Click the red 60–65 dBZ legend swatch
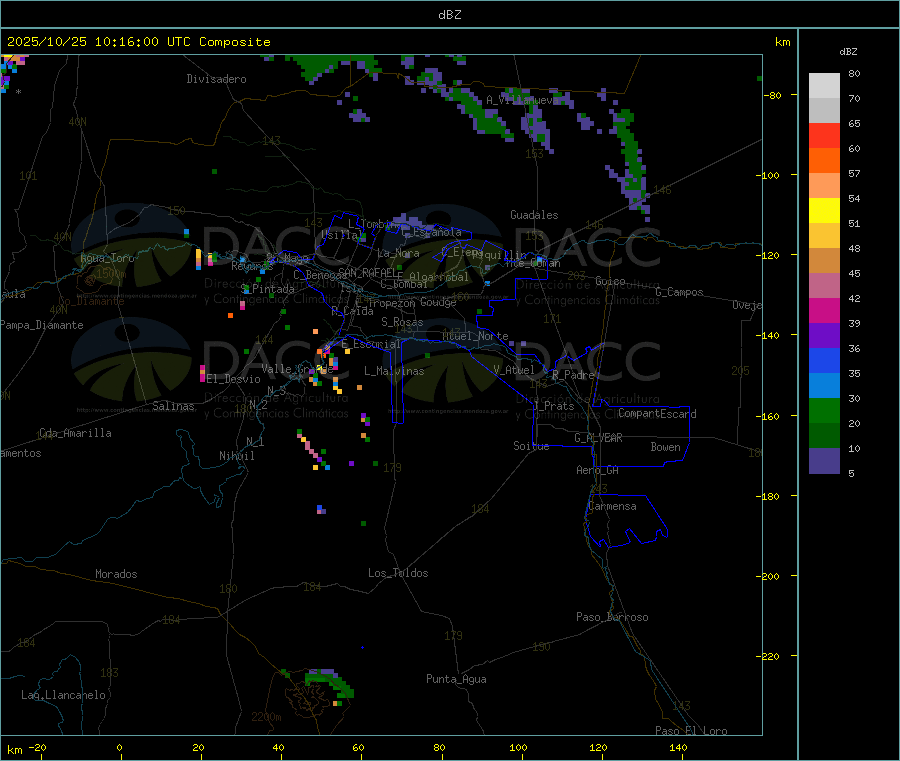 (x=824, y=135)
